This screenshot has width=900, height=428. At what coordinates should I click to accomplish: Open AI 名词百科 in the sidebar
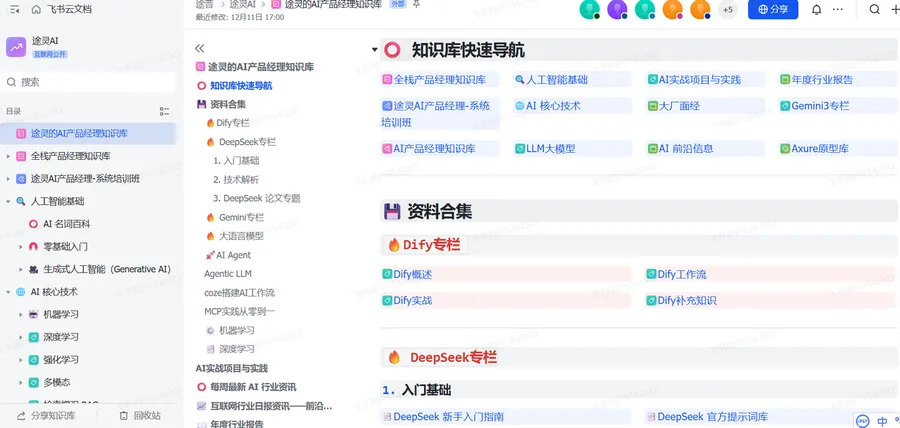[67, 224]
